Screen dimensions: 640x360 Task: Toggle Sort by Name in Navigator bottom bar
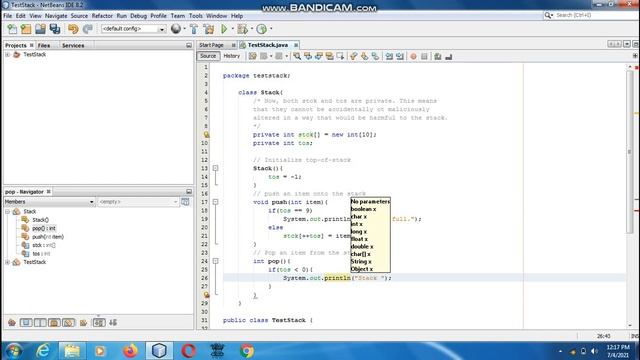tap(99, 322)
